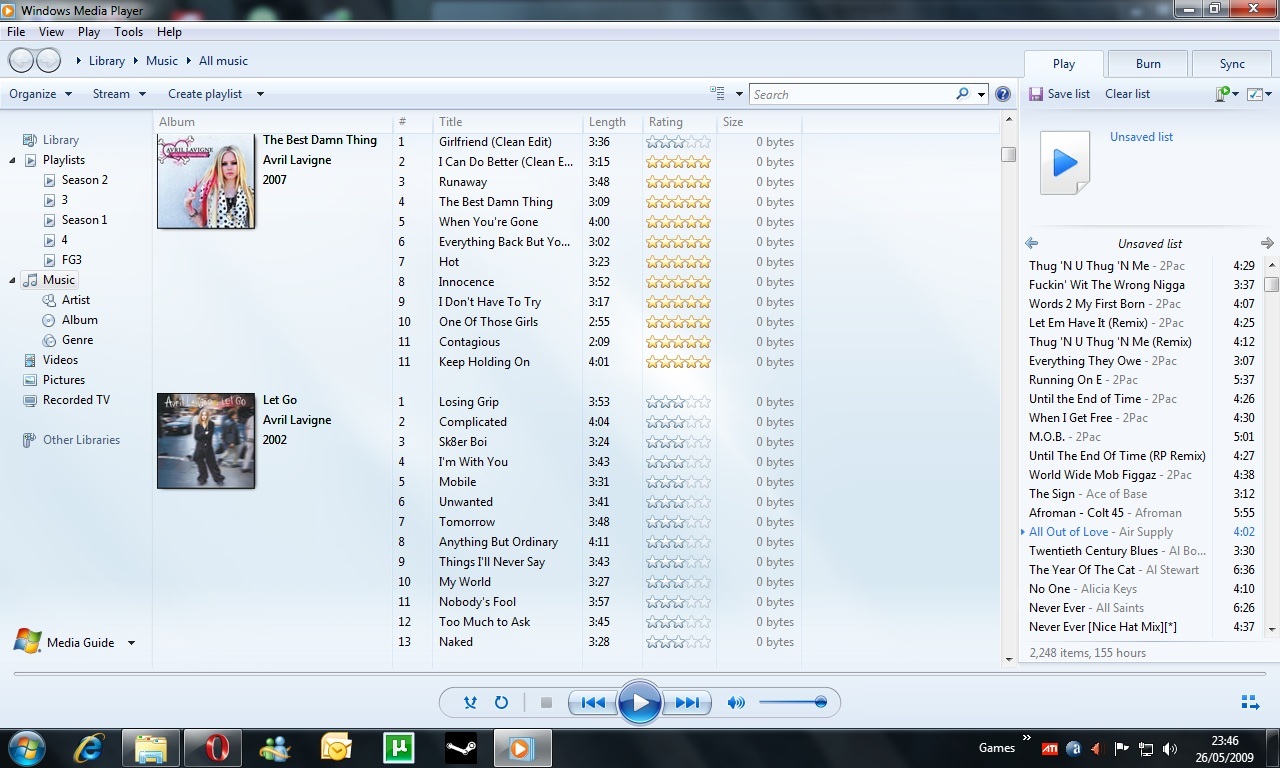
Task: Click Clear list button
Action: coord(1127,94)
